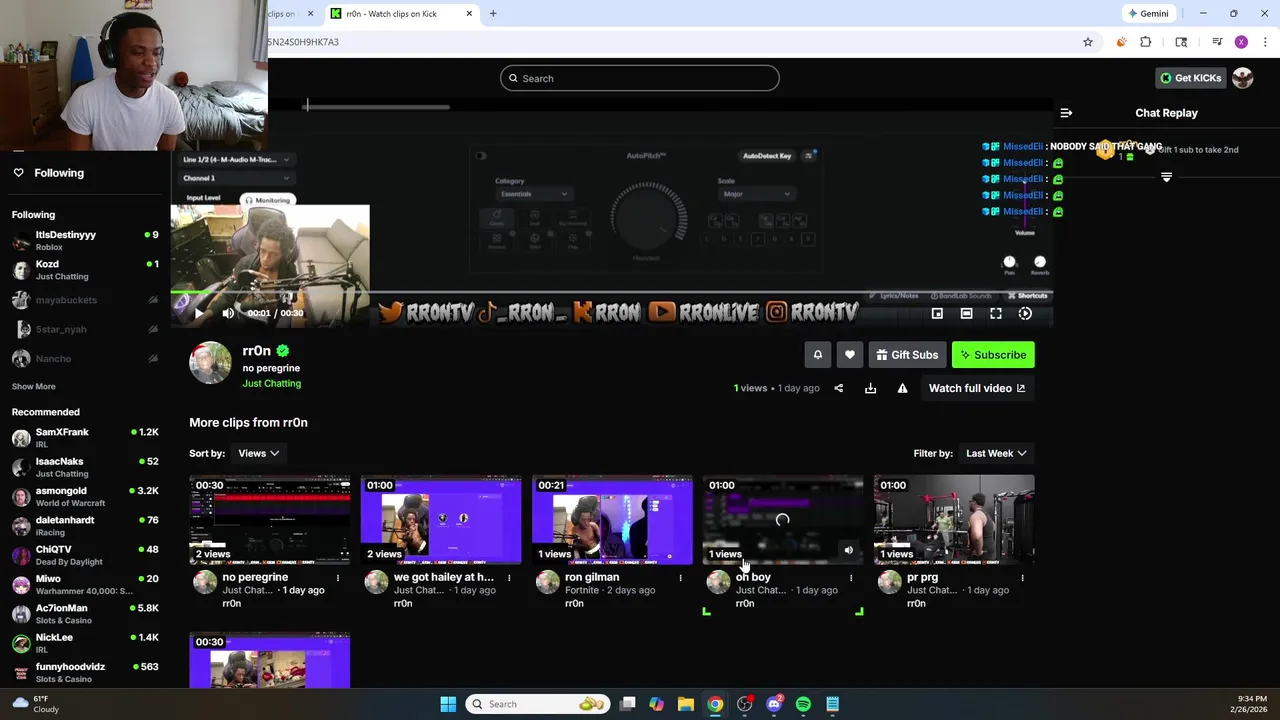
Task: Switch the player to theater mode
Action: (966, 313)
